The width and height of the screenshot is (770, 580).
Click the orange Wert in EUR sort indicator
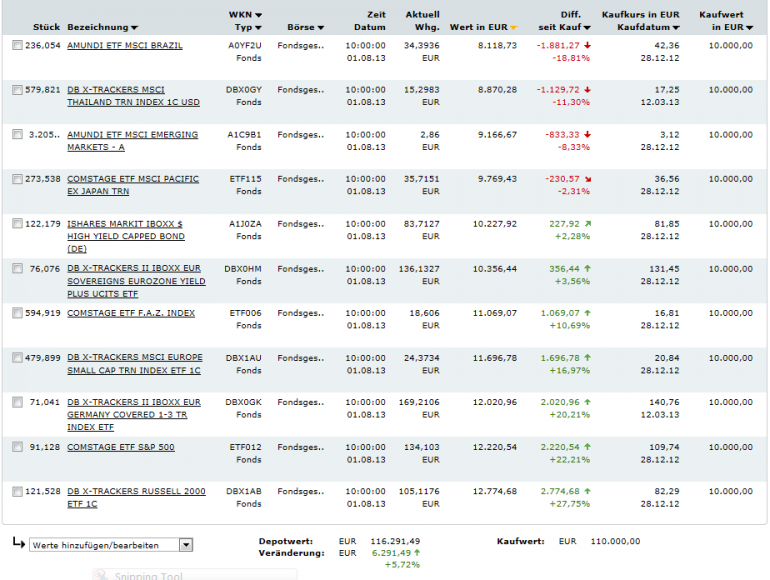[x=514, y=28]
